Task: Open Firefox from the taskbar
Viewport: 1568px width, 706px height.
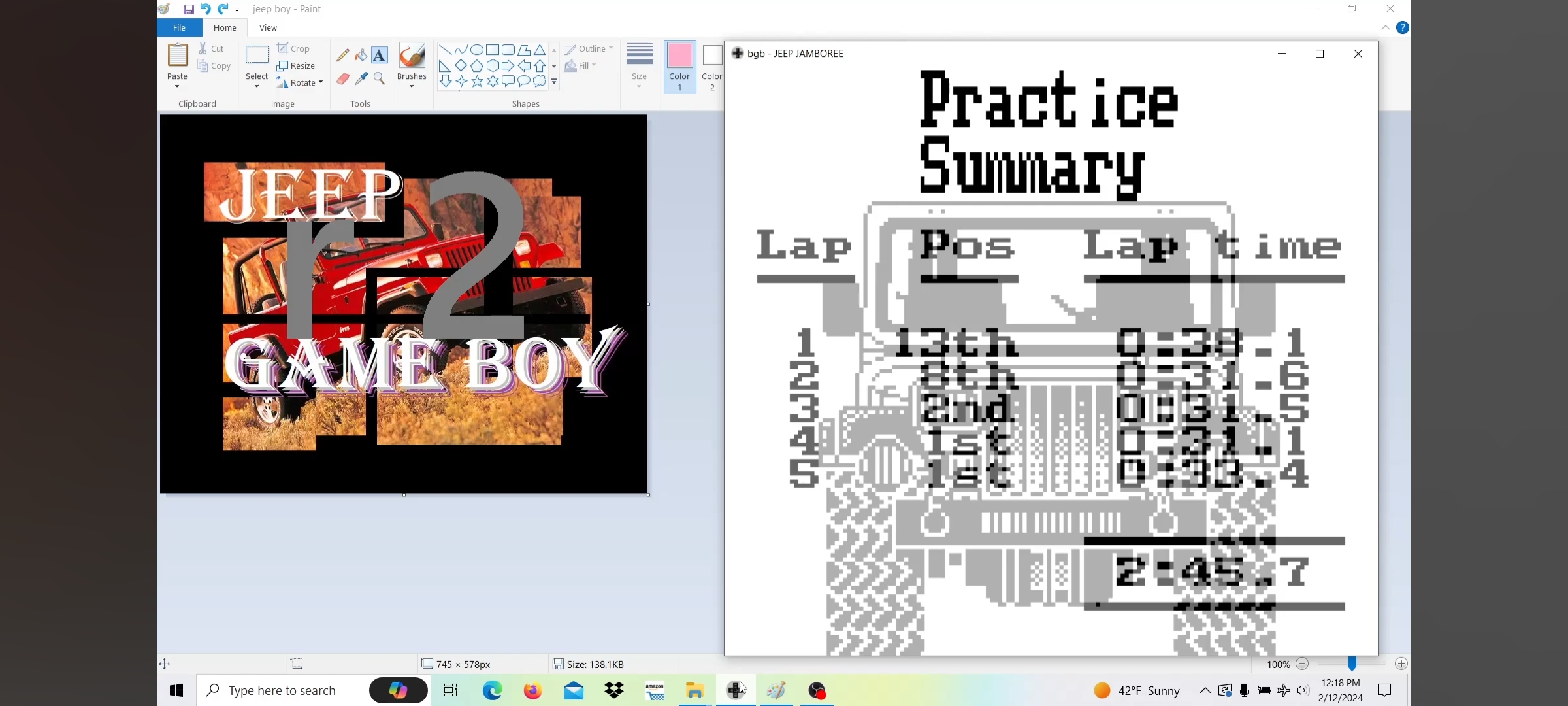Action: 532,690
